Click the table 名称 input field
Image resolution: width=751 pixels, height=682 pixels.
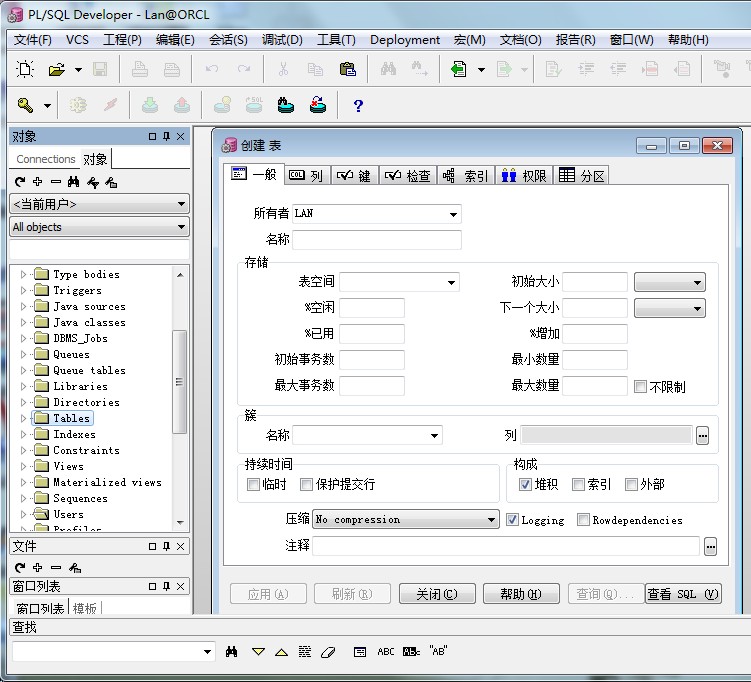pyautogui.click(x=377, y=239)
